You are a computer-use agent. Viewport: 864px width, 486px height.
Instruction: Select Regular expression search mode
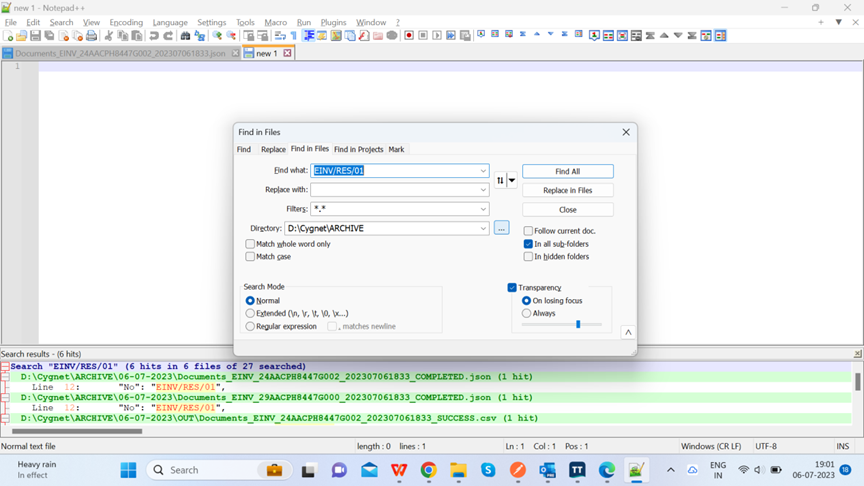point(251,326)
